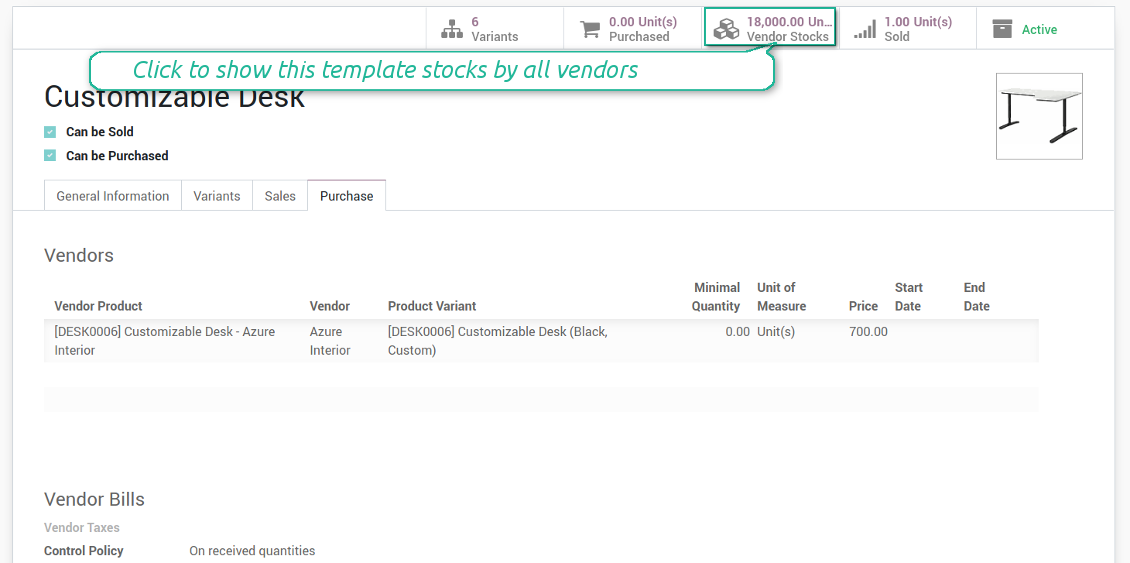The width and height of the screenshot is (1130, 563).
Task: Switch to the Sales tab
Action: pyautogui.click(x=280, y=196)
